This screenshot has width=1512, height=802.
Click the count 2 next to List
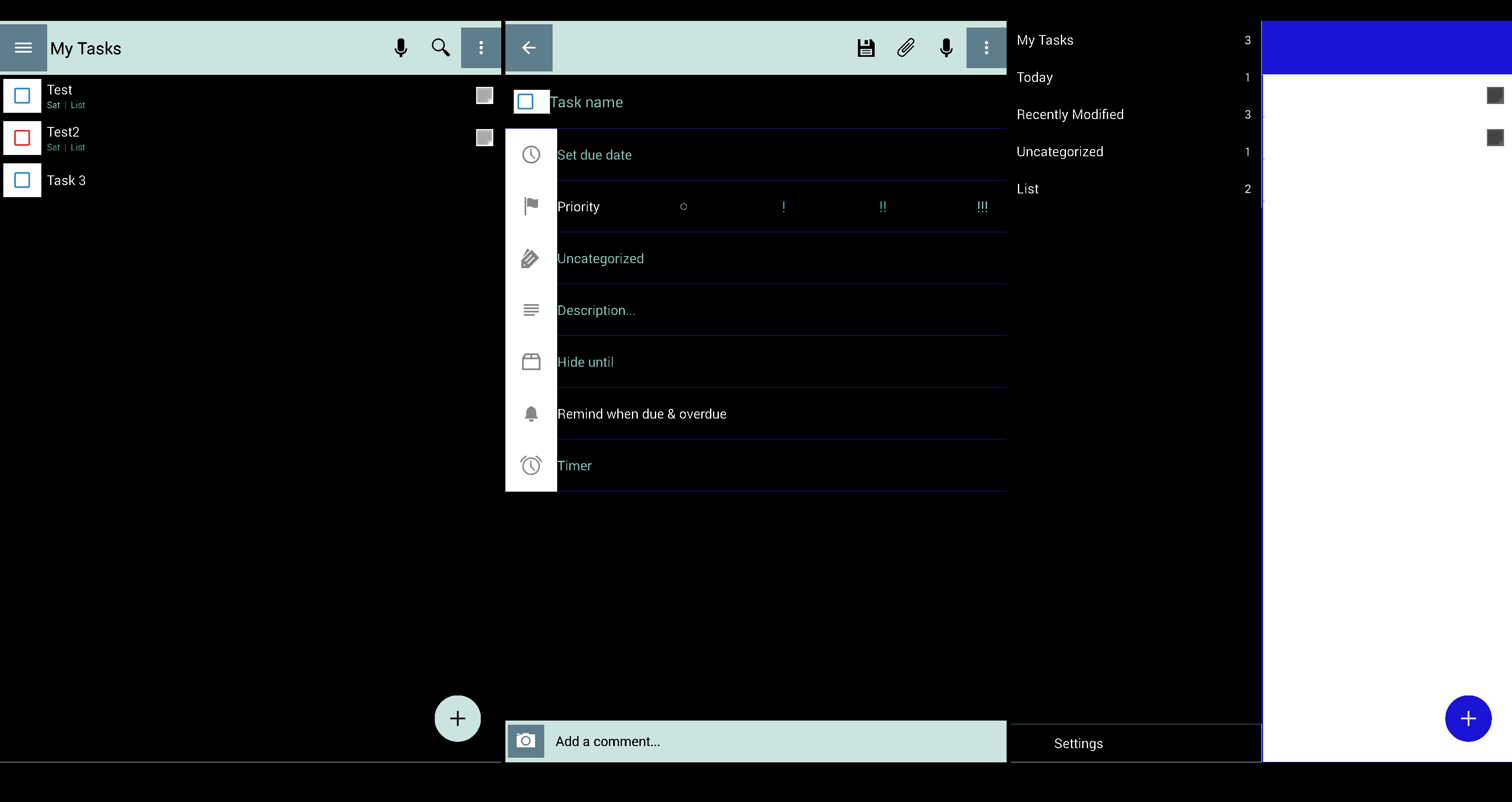(1247, 189)
